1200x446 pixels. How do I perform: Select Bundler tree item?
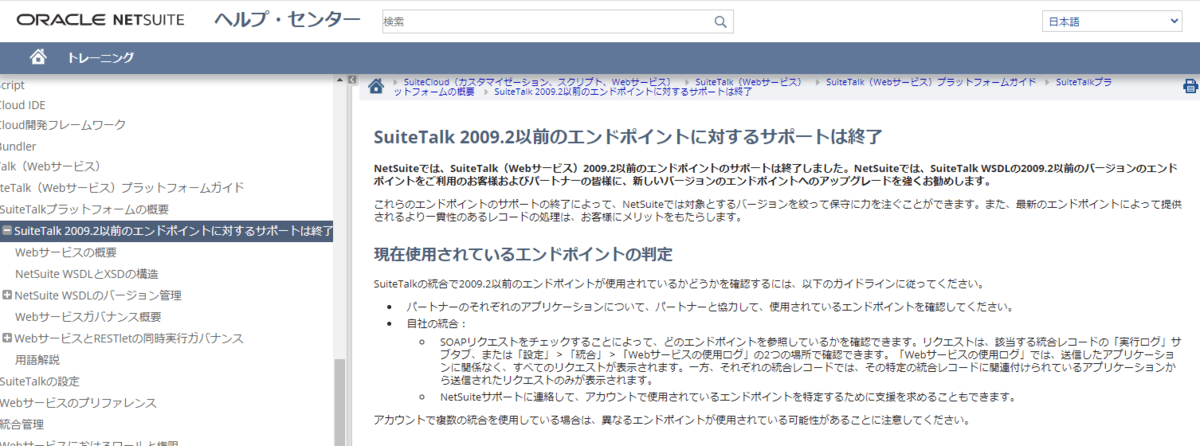18,146
